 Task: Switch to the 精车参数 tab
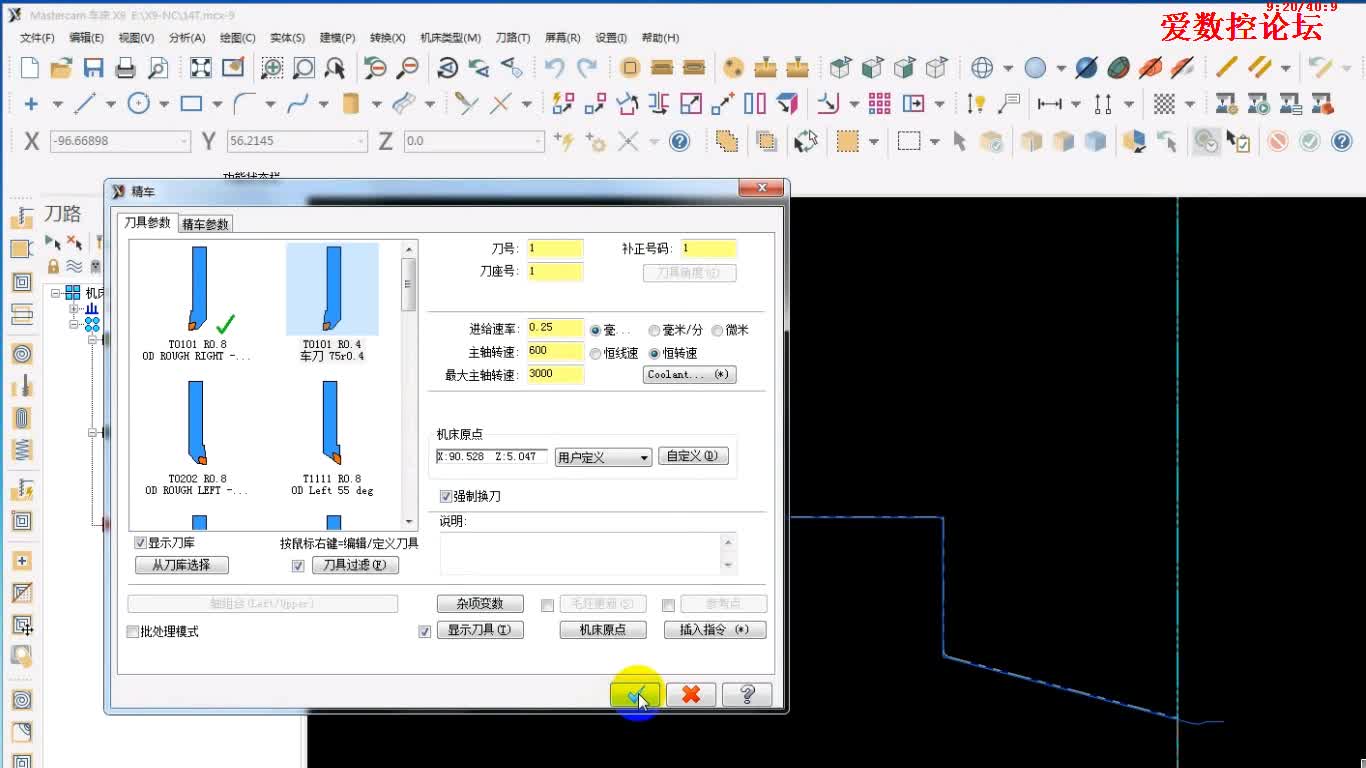205,224
